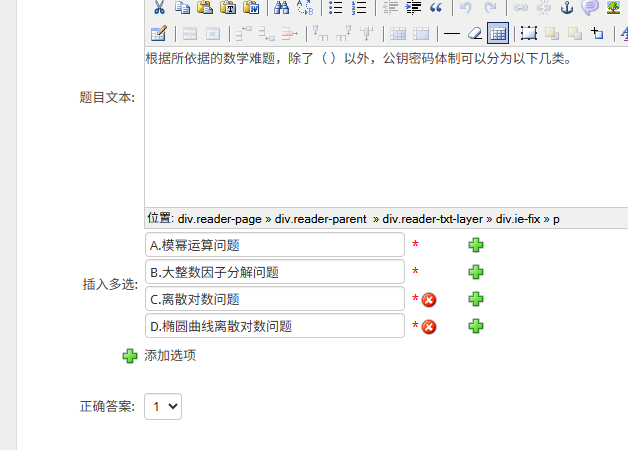Viewport: 628px width, 450px height.
Task: Select div.reader-page in the element path
Action: 219,218
